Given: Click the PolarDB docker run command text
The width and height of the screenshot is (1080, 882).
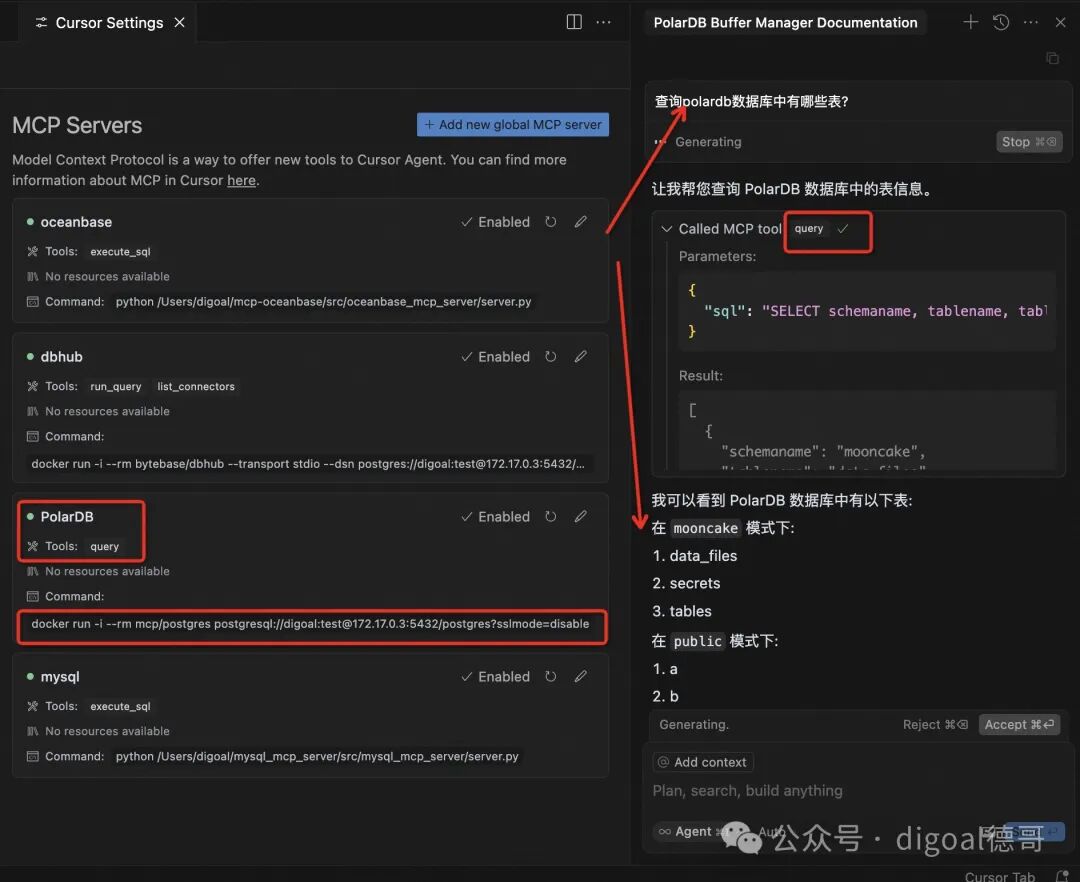Looking at the screenshot, I should [x=311, y=624].
